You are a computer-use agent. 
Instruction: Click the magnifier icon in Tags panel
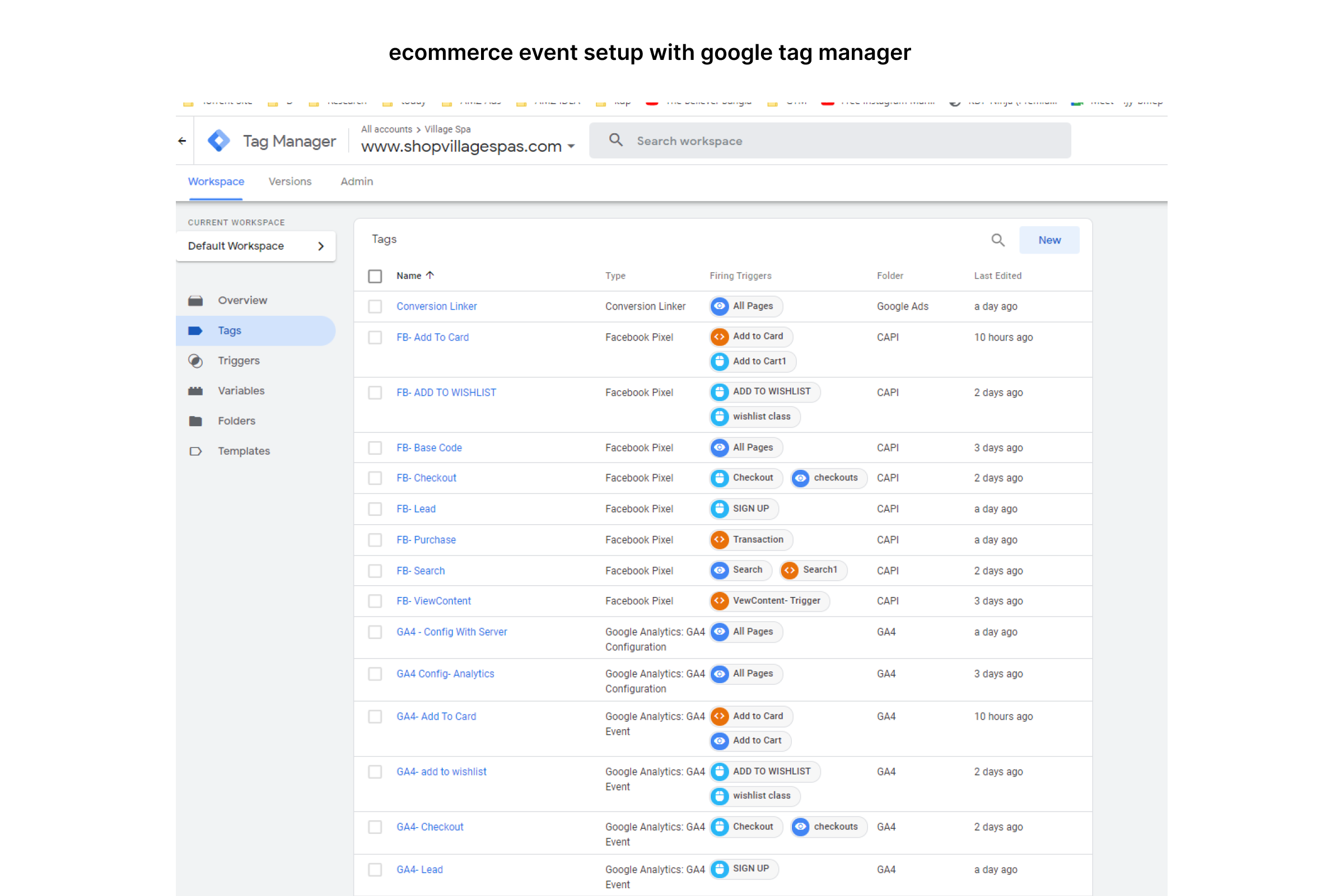998,240
